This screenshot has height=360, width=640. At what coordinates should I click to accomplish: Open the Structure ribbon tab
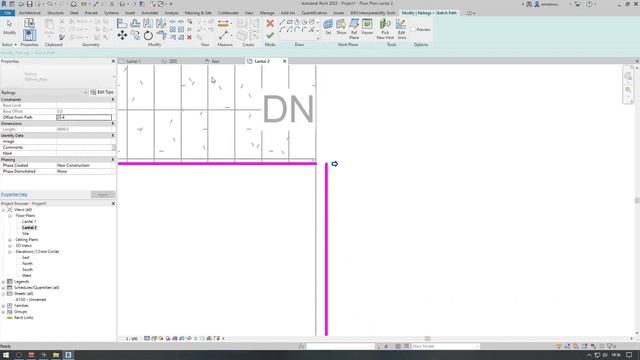(55, 13)
